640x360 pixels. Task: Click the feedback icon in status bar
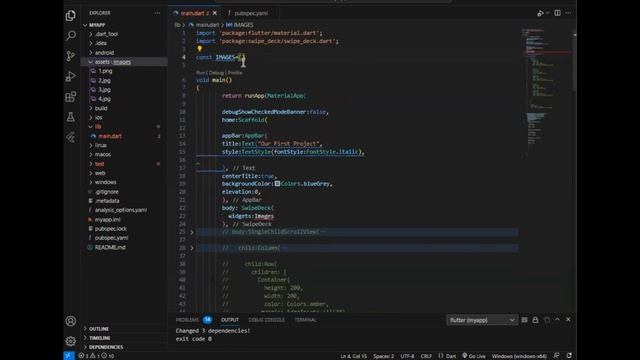[x=556, y=356]
